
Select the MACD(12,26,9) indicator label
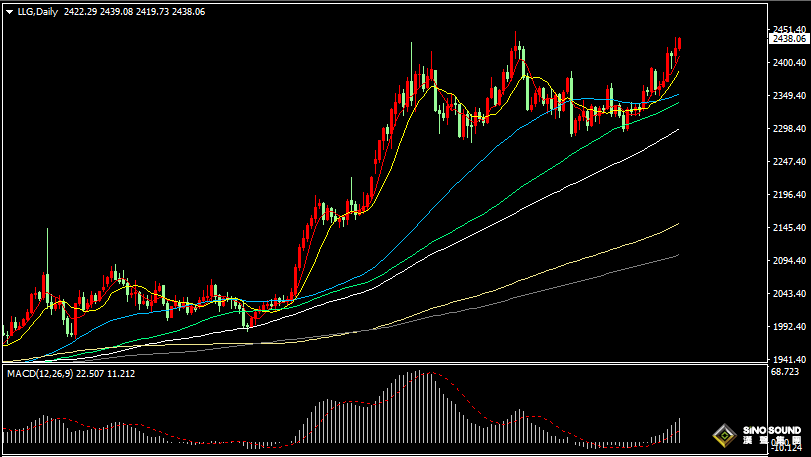pyautogui.click(x=45, y=373)
